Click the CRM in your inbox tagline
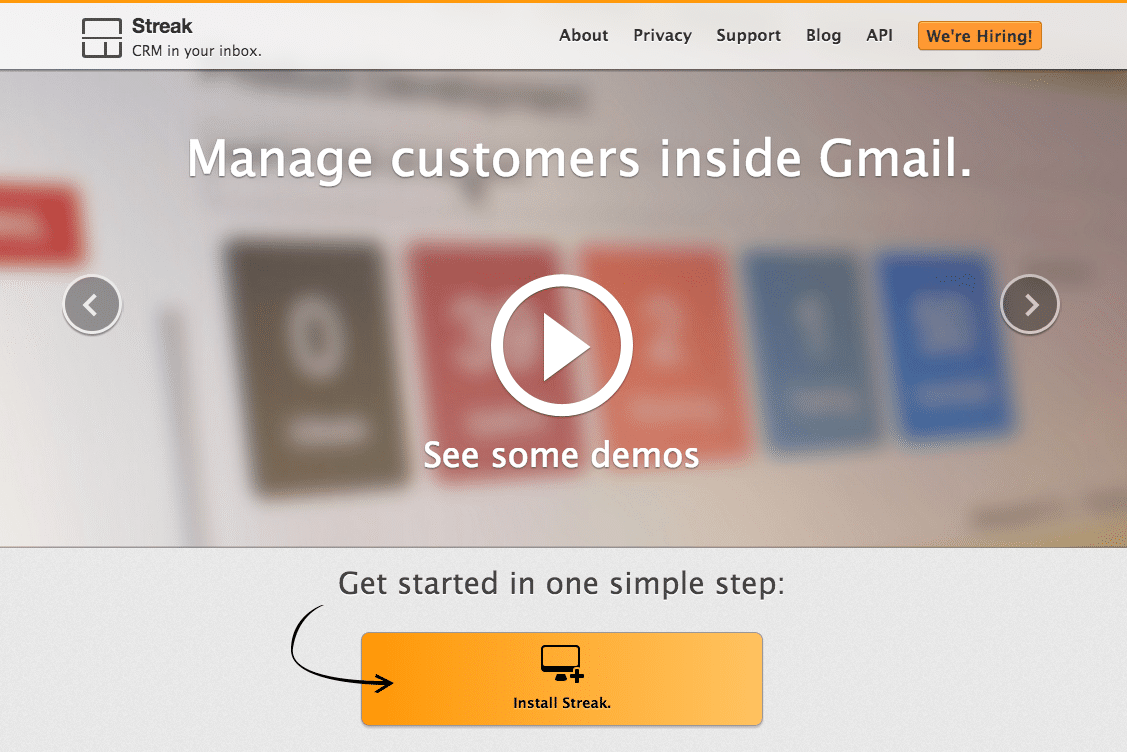Screen dimensions: 1127x752 196,51
